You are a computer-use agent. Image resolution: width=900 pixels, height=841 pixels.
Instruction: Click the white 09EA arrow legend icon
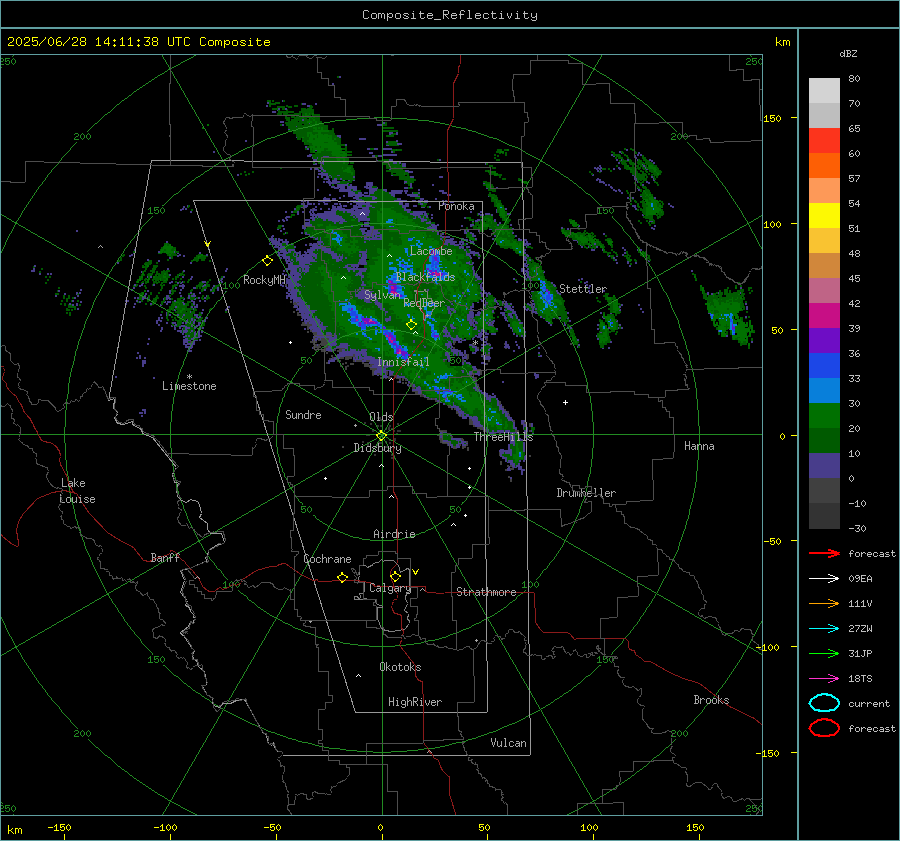(824, 579)
